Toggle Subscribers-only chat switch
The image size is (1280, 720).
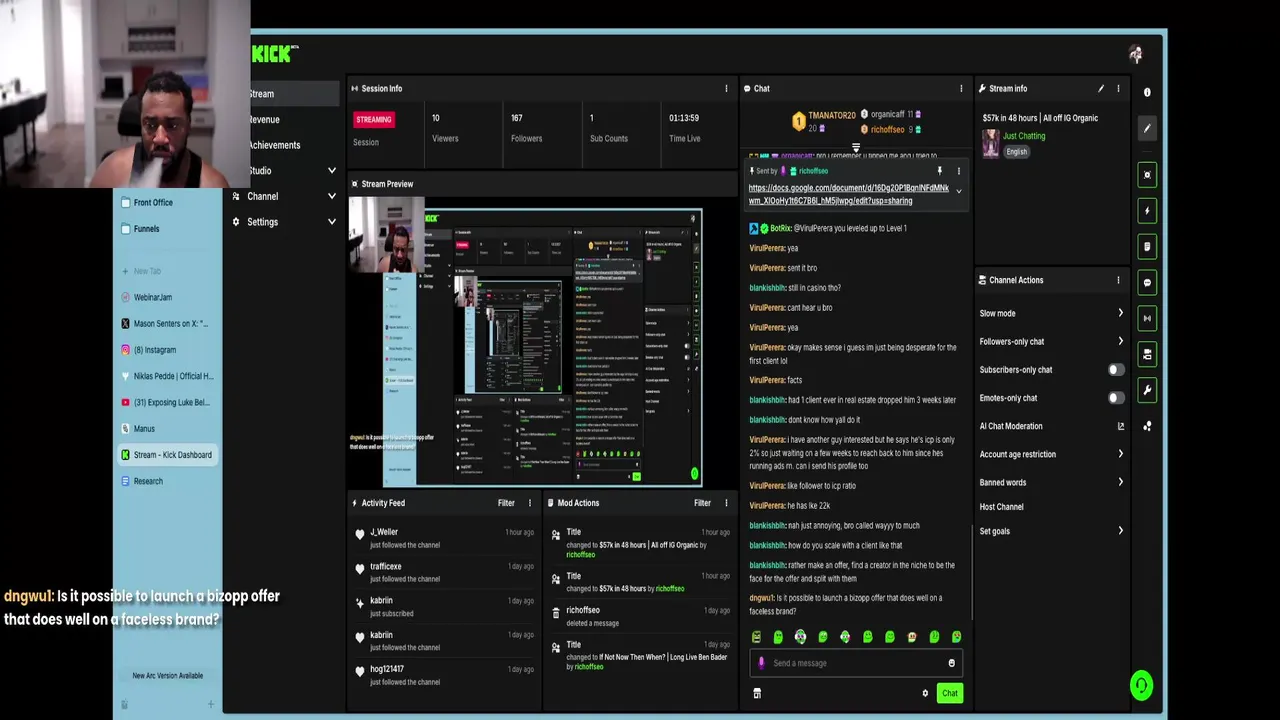pyautogui.click(x=1116, y=370)
